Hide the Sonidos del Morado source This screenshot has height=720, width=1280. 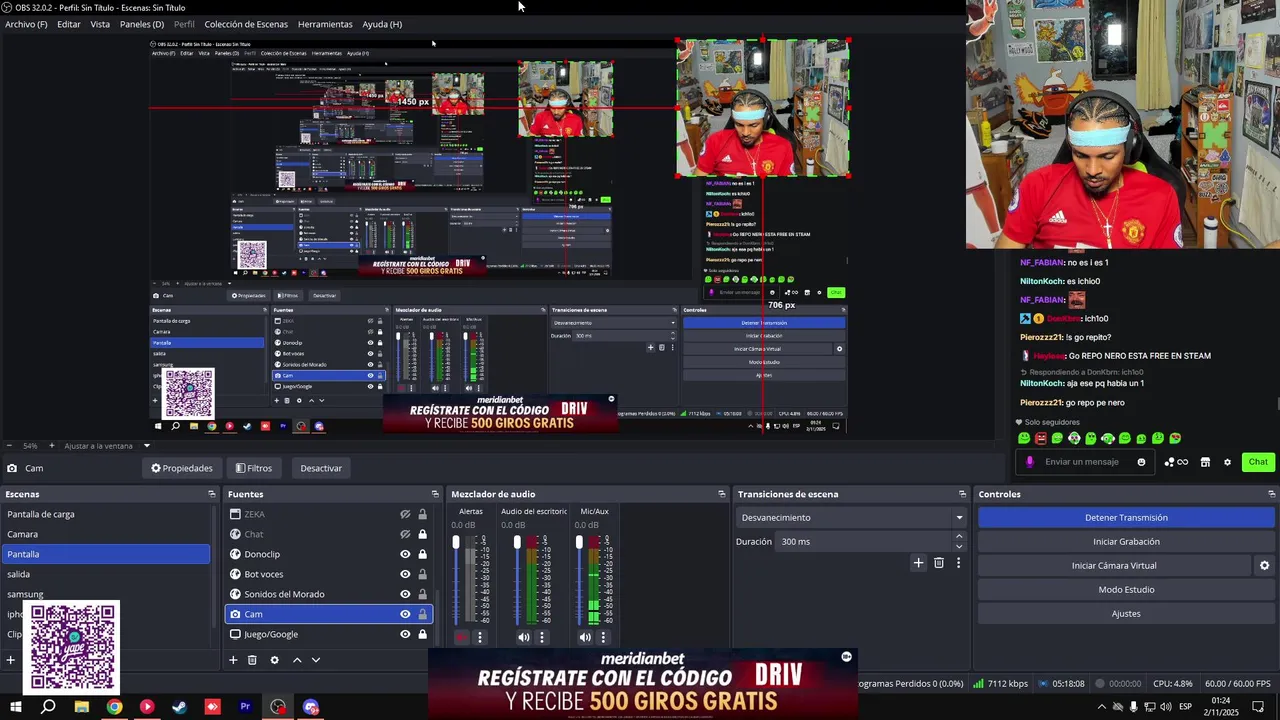point(405,594)
